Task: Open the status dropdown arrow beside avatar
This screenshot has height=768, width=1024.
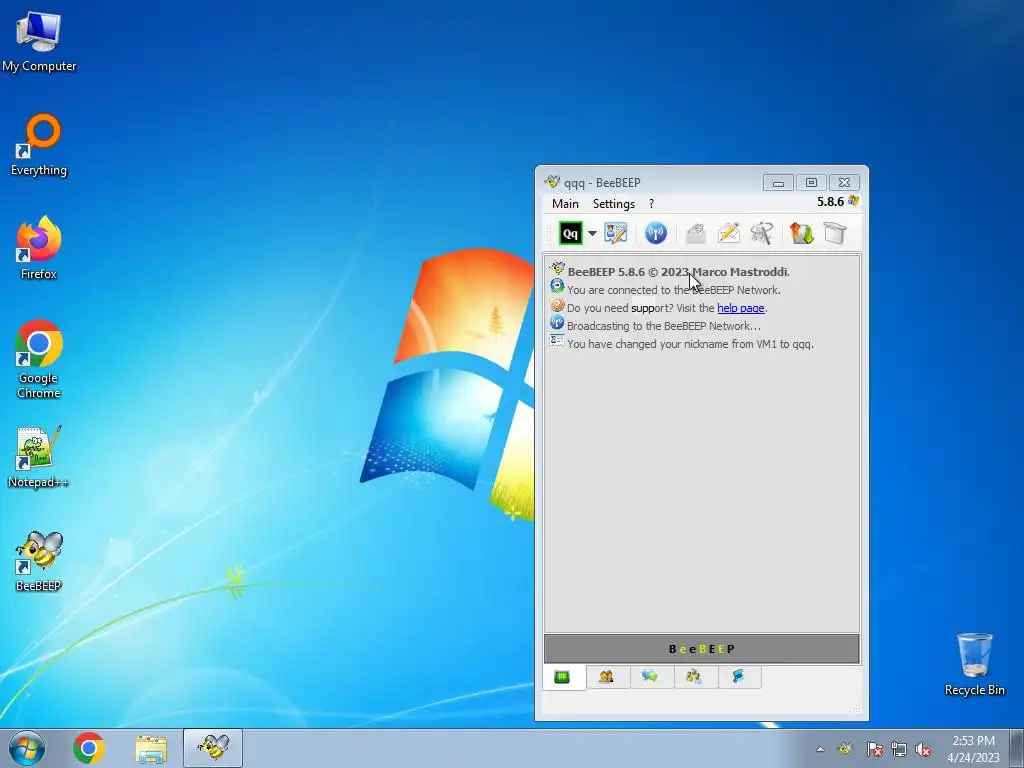Action: [x=592, y=233]
